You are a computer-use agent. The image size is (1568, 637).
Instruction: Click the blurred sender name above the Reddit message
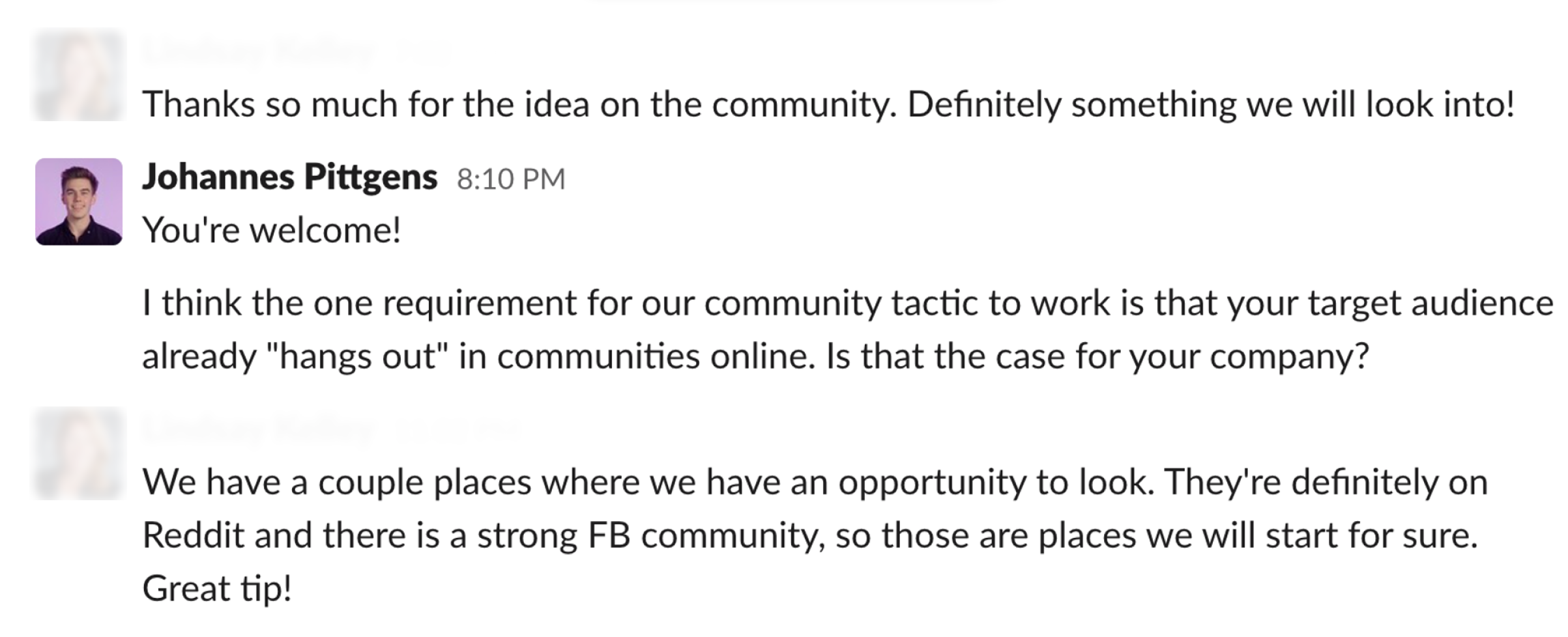click(259, 430)
